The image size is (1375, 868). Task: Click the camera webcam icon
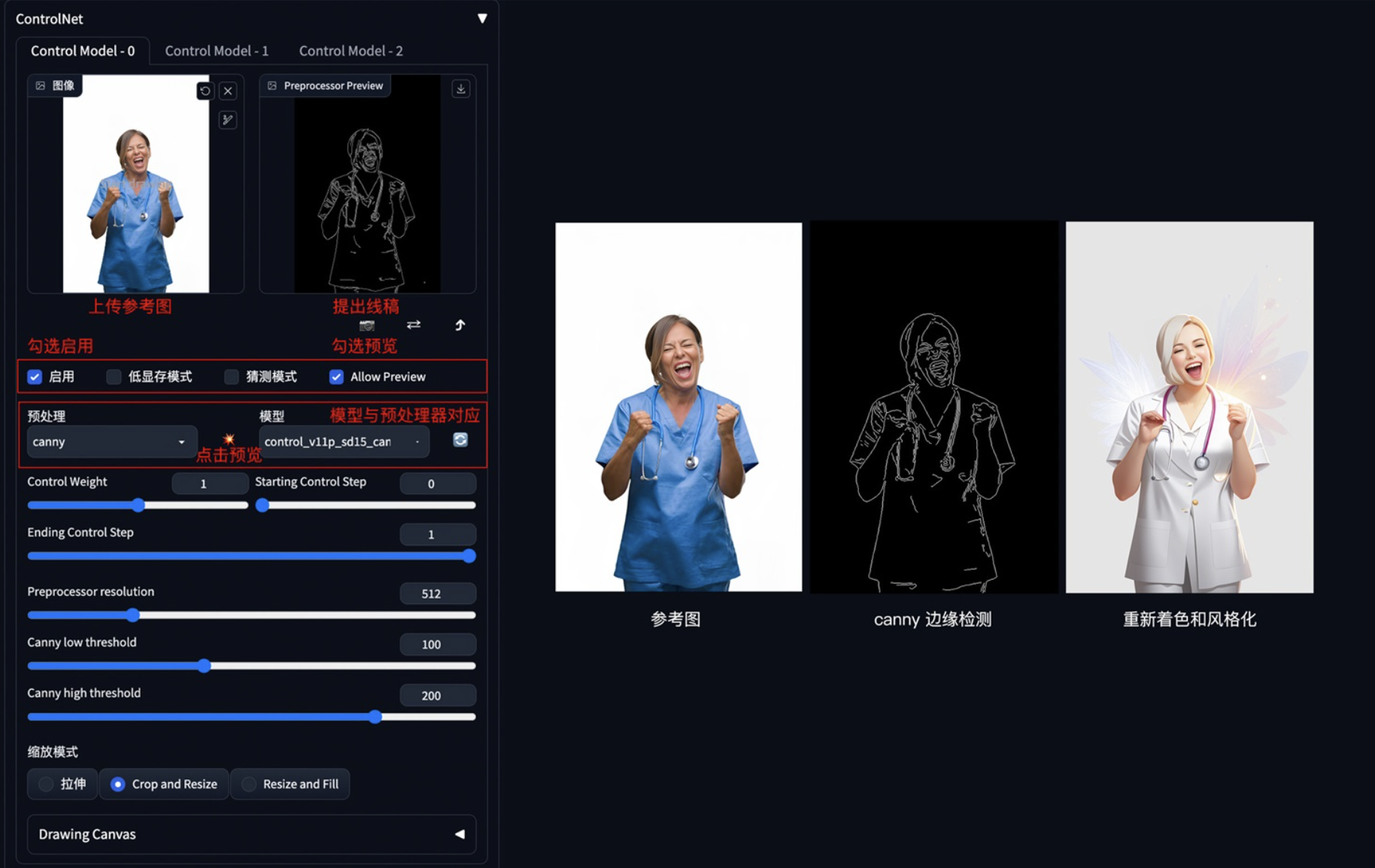pos(367,325)
